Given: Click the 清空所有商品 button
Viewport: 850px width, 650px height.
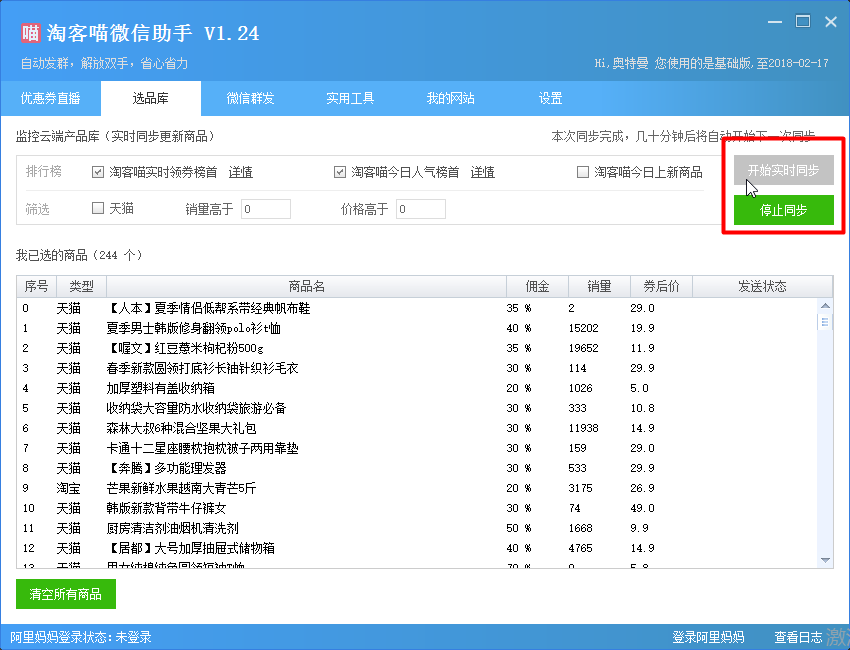Looking at the screenshot, I should (66, 594).
